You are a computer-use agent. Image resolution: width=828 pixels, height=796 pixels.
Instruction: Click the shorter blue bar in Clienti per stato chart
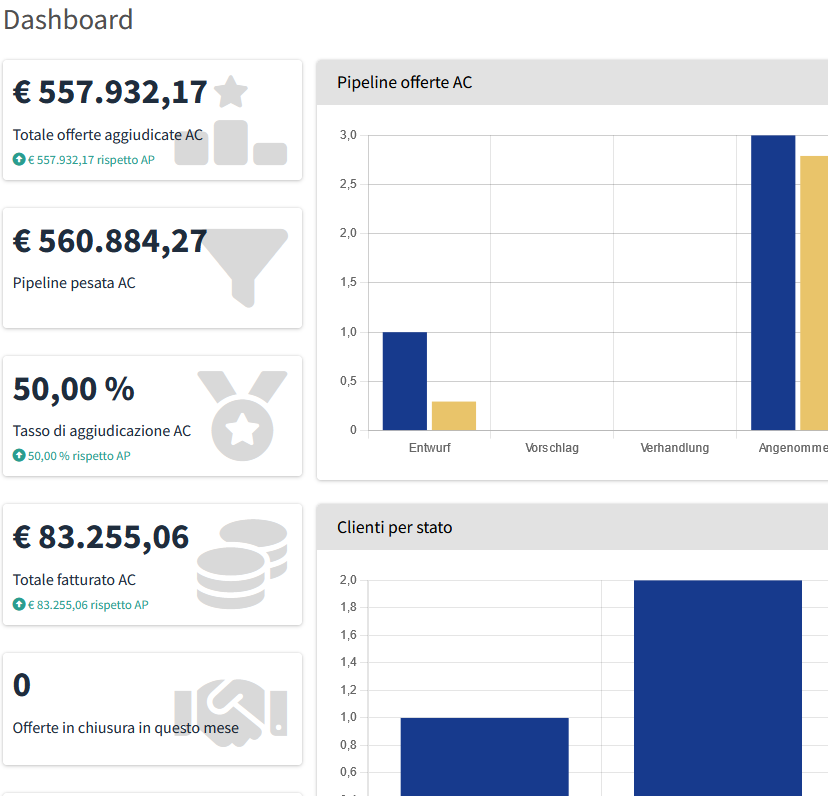pyautogui.click(x=485, y=756)
